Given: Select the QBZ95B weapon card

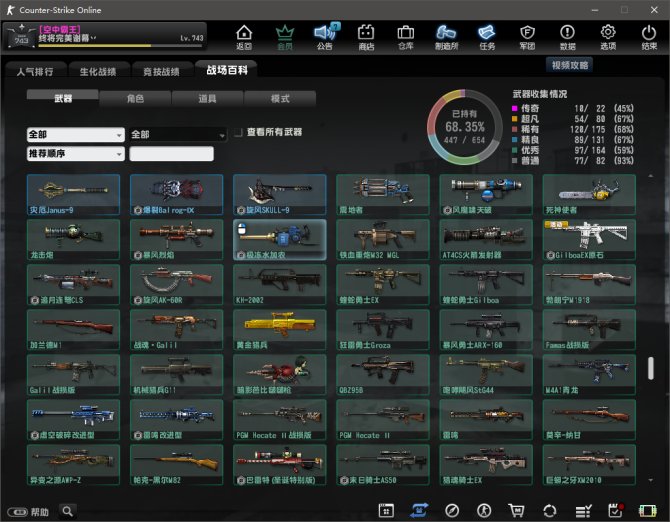Looking at the screenshot, I should (x=382, y=374).
